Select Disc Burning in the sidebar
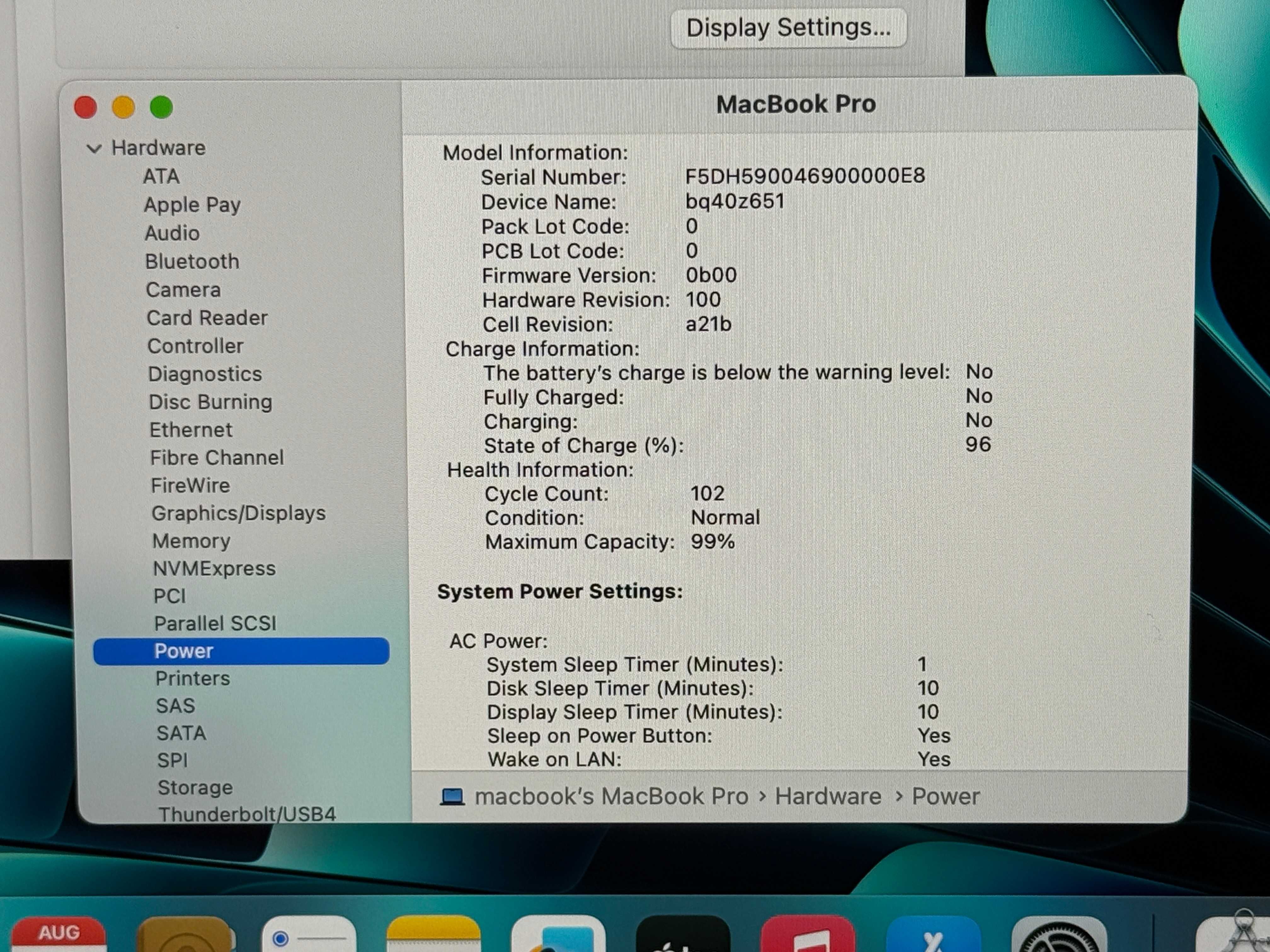The width and height of the screenshot is (1270, 952). 211,402
